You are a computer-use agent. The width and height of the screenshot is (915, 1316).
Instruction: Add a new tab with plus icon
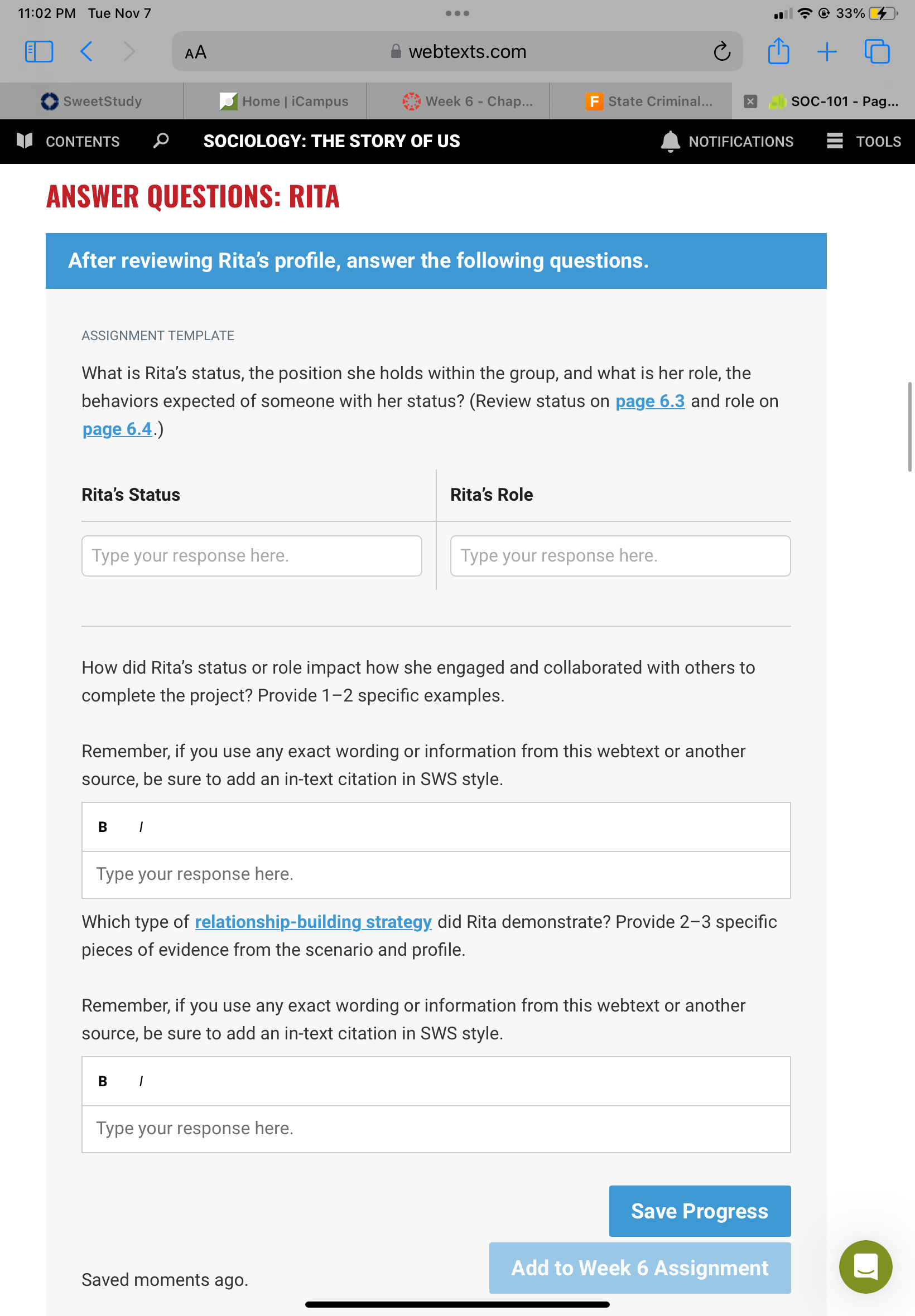(x=826, y=51)
